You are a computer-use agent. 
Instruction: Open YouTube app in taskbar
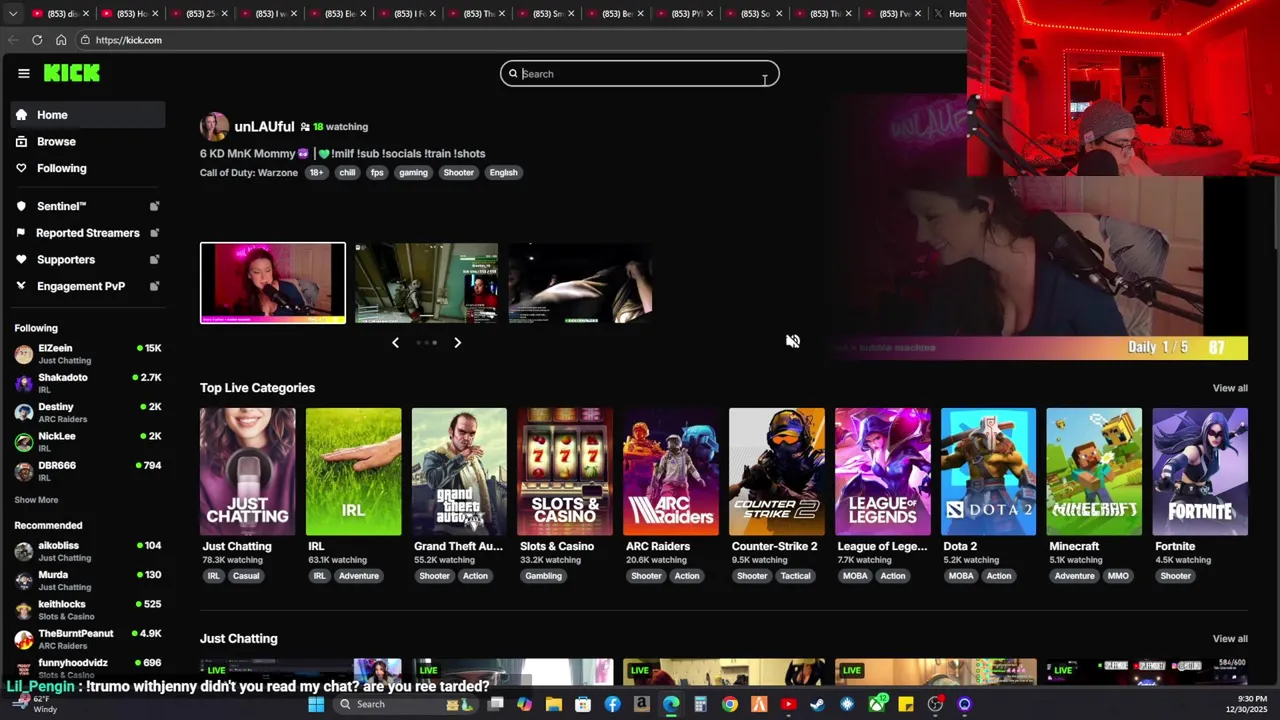[x=788, y=704]
